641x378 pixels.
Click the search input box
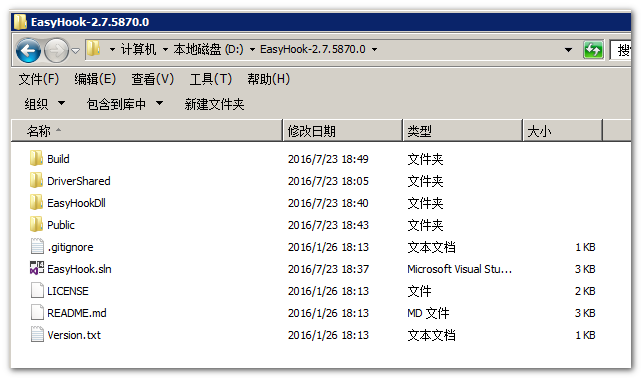[620, 50]
